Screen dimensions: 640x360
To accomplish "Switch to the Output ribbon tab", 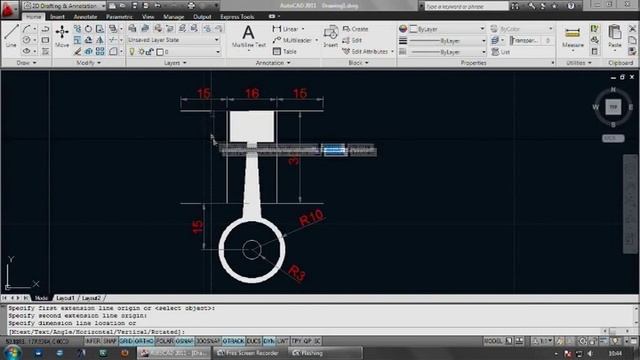I will click(x=202, y=17).
